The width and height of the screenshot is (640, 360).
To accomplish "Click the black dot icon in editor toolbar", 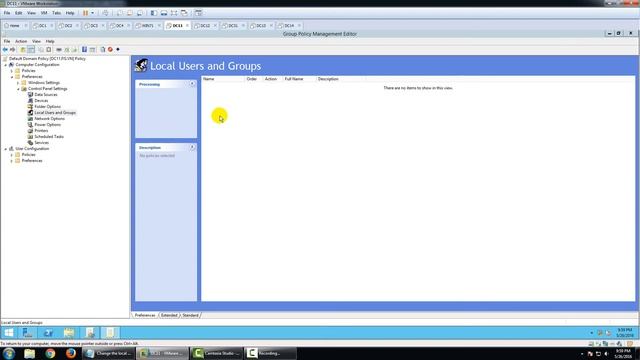I will pos(118,49).
